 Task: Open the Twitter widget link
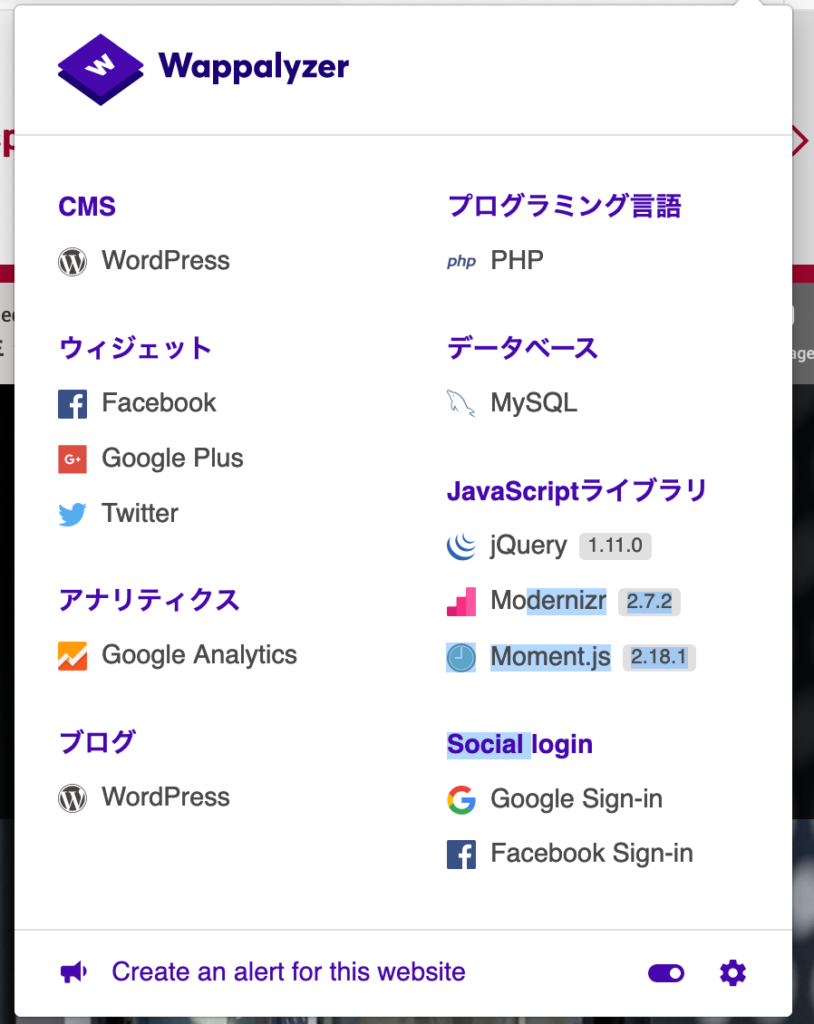[x=140, y=513]
